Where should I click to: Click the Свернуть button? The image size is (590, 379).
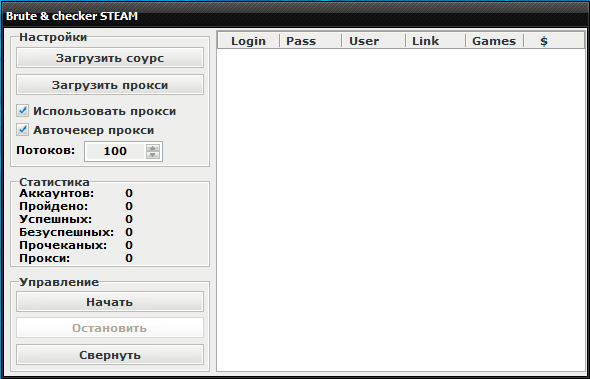(110, 355)
